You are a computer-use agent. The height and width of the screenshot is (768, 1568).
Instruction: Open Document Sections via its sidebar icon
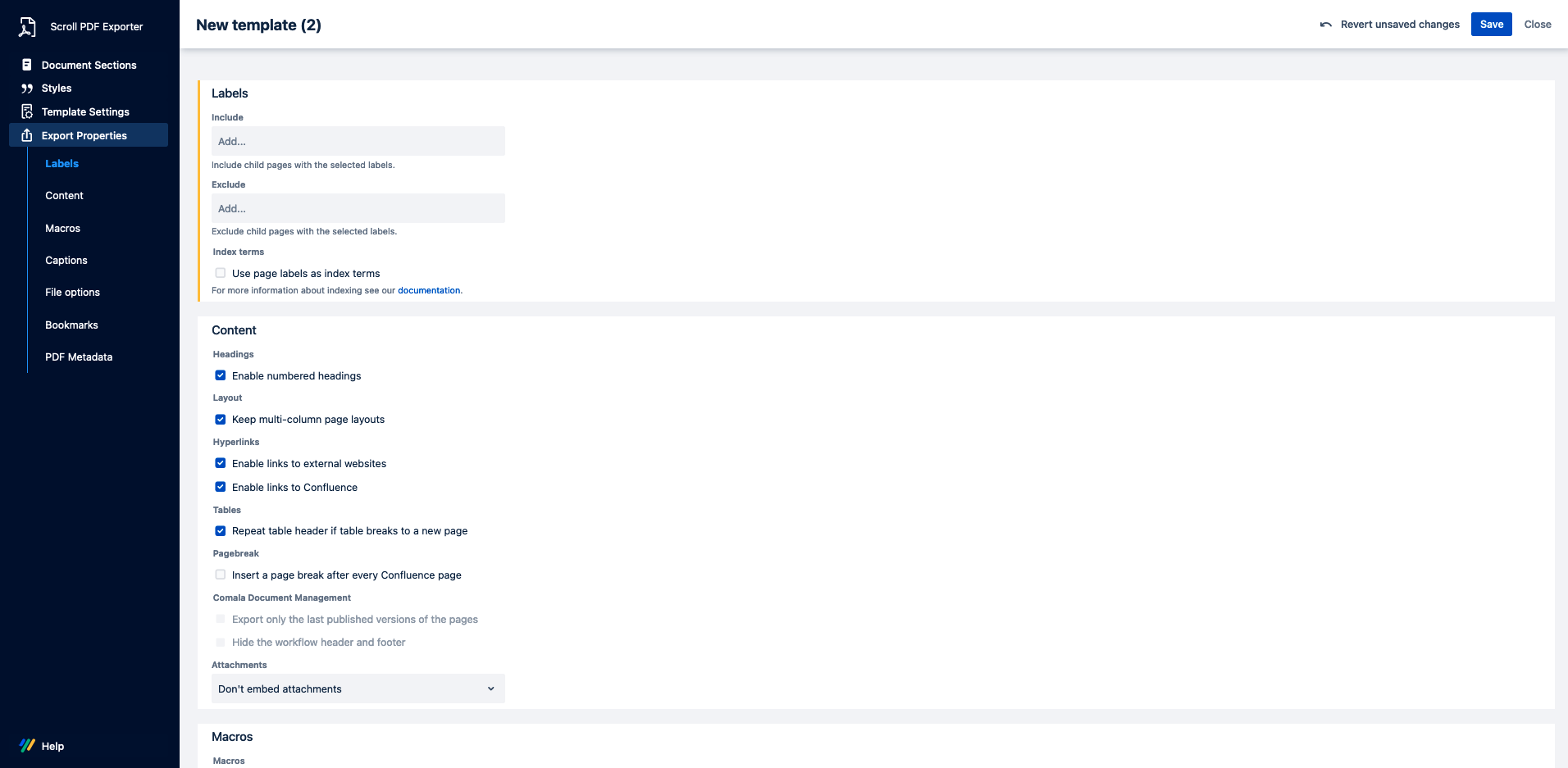(27, 65)
